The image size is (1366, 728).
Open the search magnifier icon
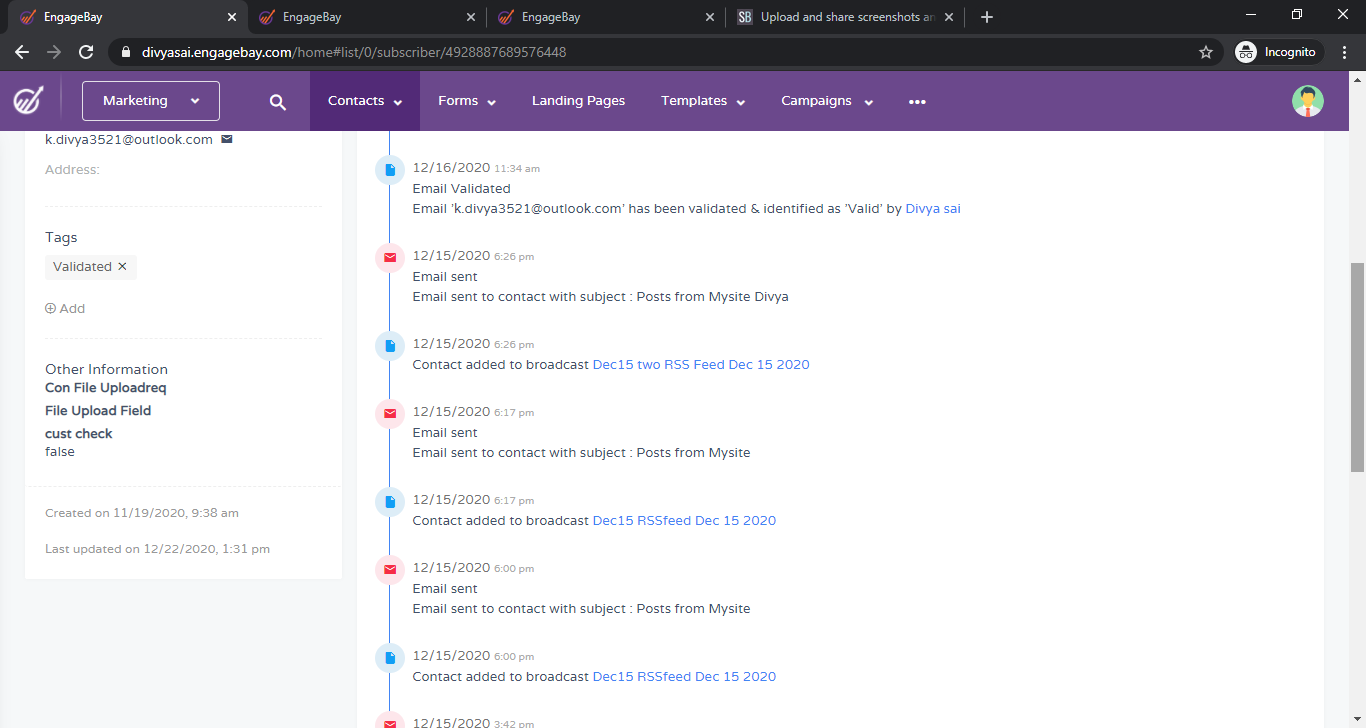click(278, 102)
